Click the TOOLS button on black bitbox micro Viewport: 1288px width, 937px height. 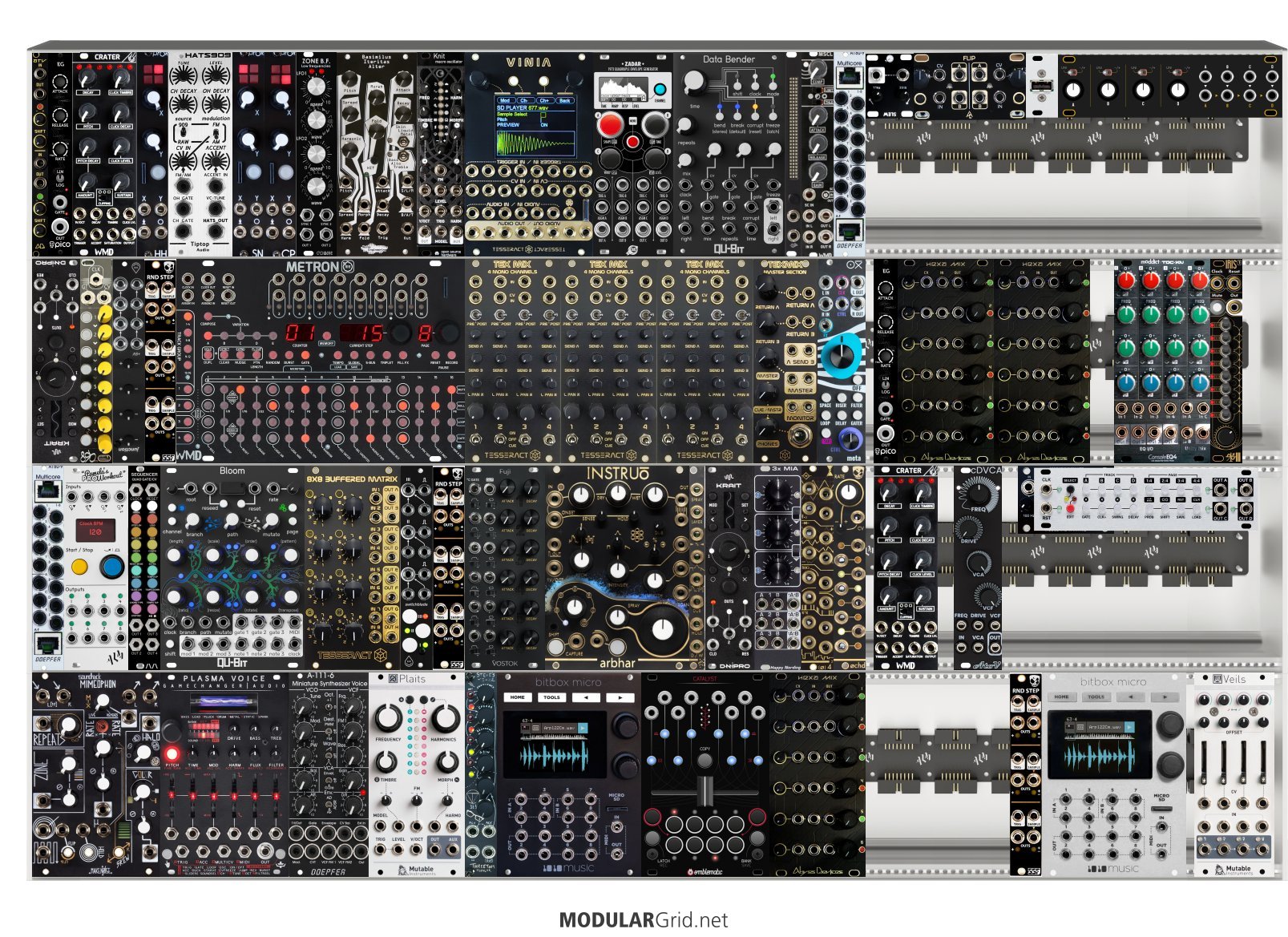tap(551, 697)
